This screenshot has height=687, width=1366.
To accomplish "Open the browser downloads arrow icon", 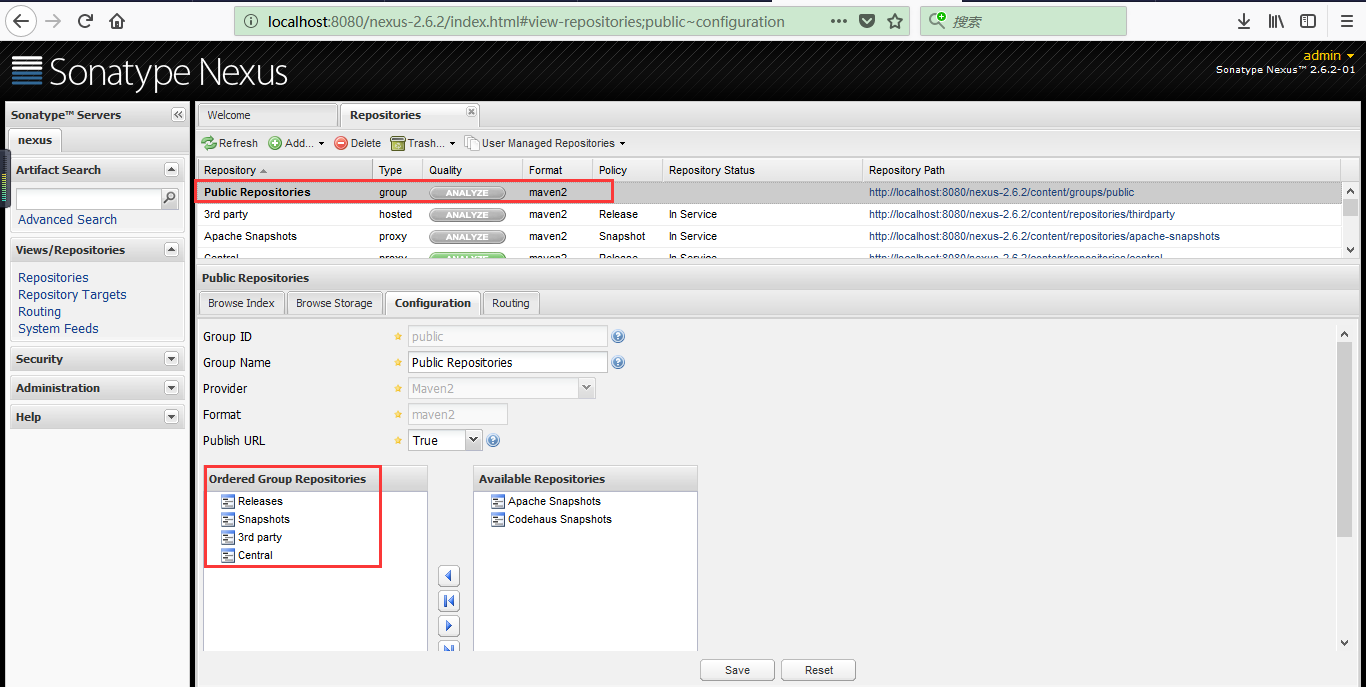I will [x=1244, y=21].
